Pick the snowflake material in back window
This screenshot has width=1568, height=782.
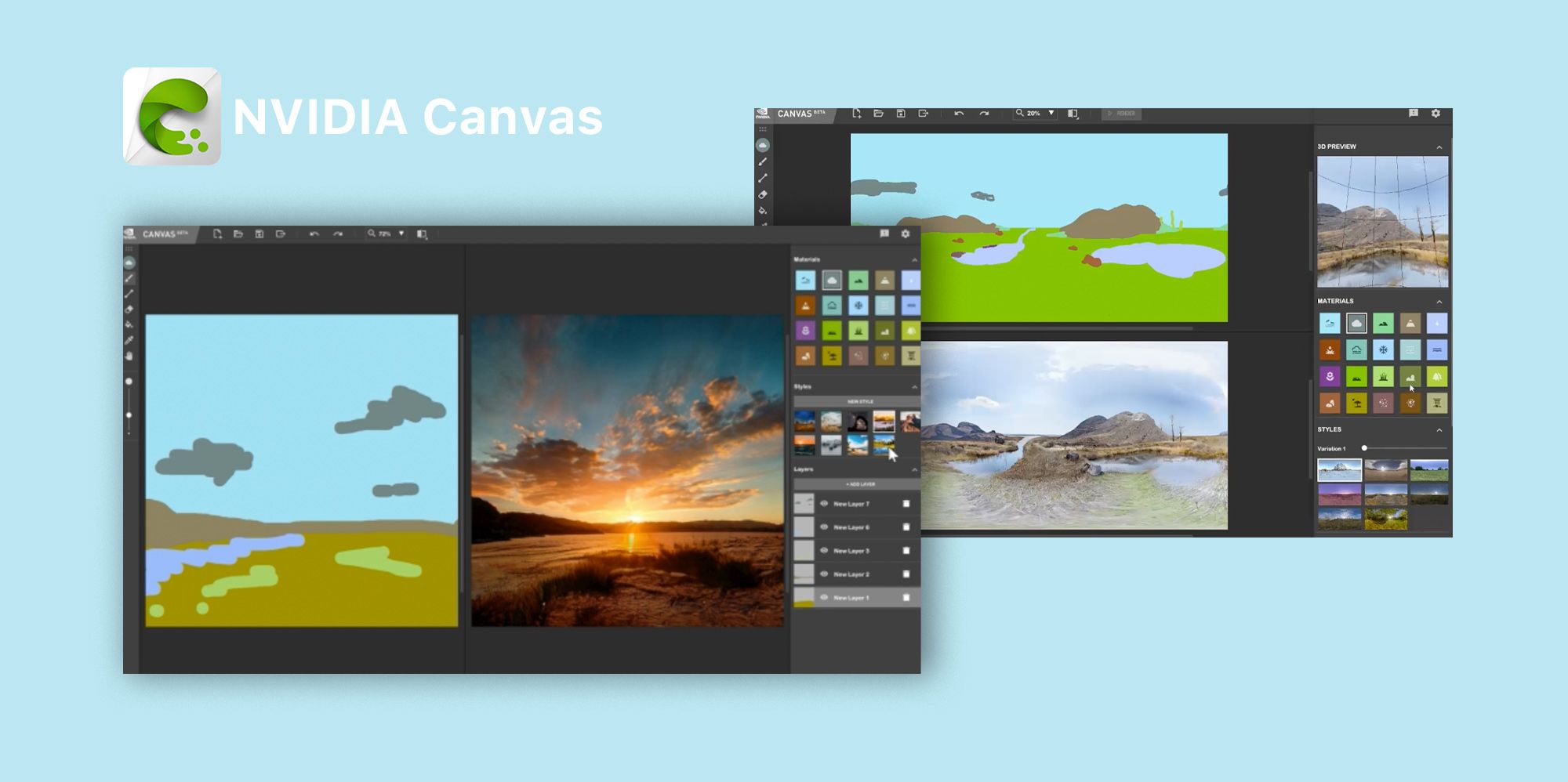click(x=1383, y=350)
